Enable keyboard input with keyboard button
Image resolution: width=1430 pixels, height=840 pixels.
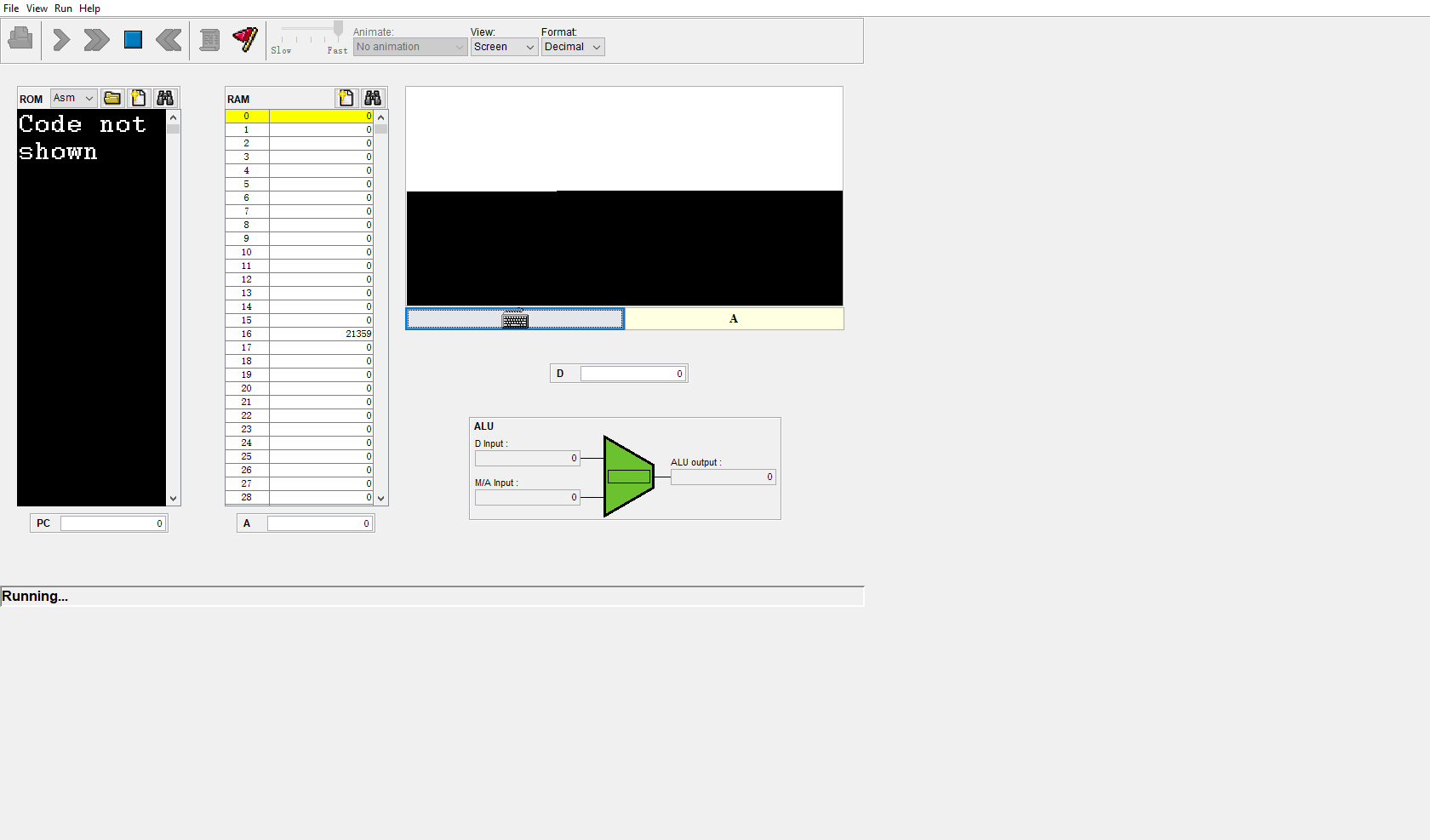coord(515,319)
